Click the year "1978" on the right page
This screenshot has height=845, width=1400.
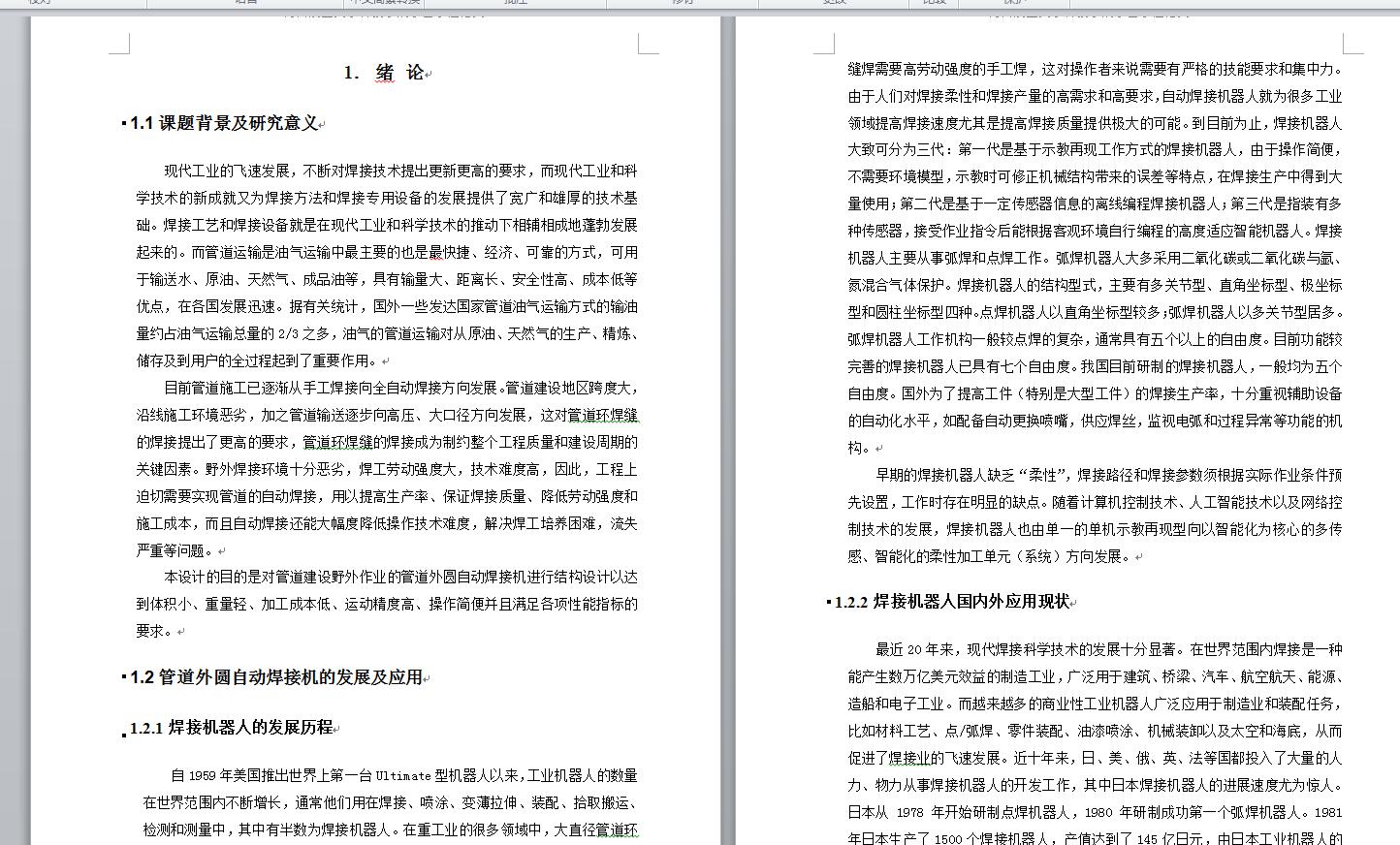pyautogui.click(x=909, y=812)
